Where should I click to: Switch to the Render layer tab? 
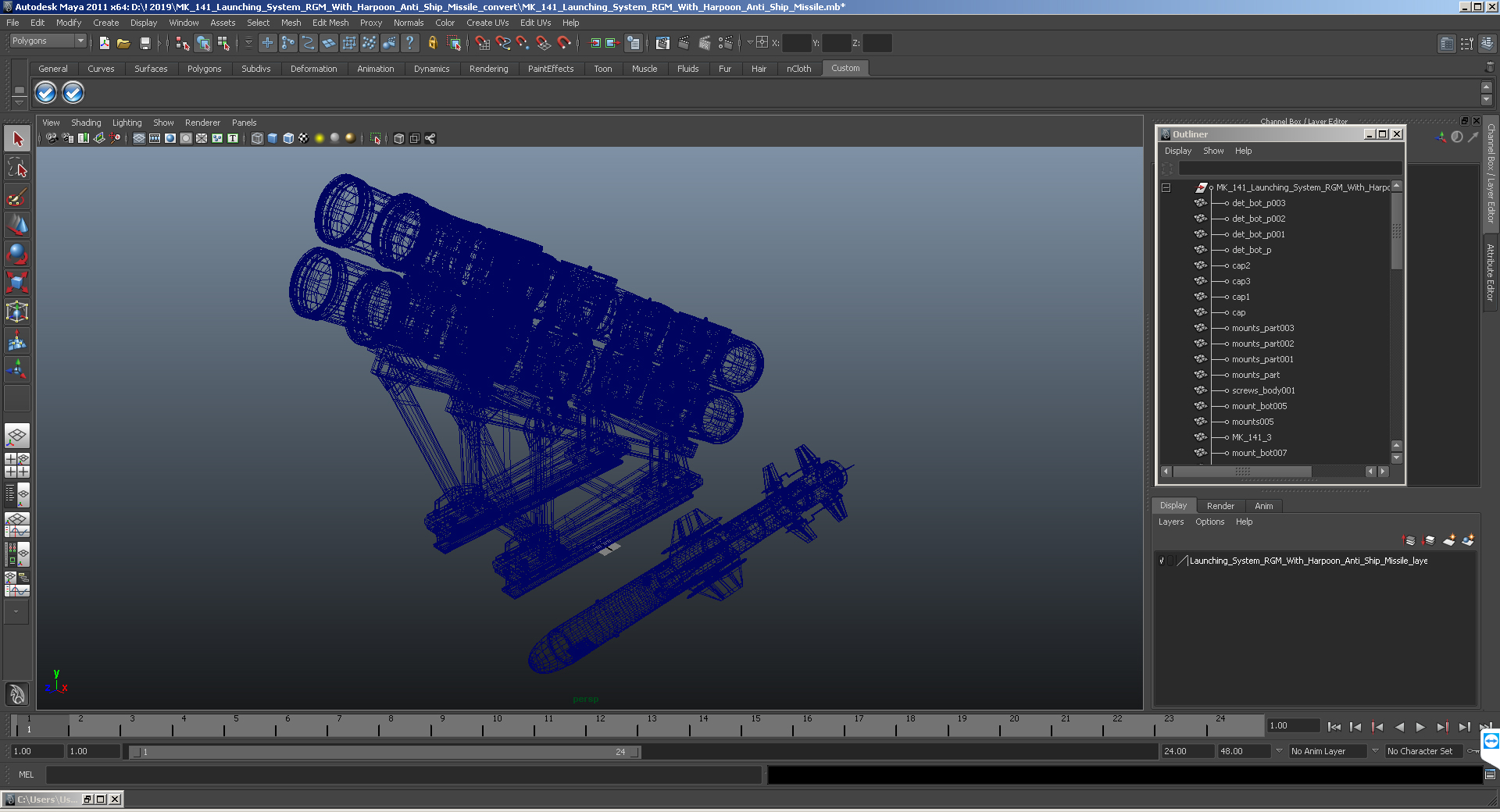pyautogui.click(x=1220, y=506)
